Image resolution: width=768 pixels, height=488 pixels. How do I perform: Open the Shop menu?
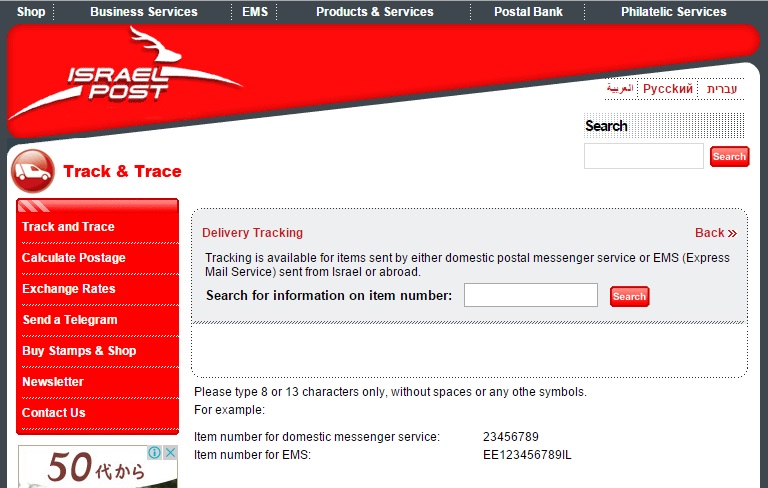[x=31, y=12]
